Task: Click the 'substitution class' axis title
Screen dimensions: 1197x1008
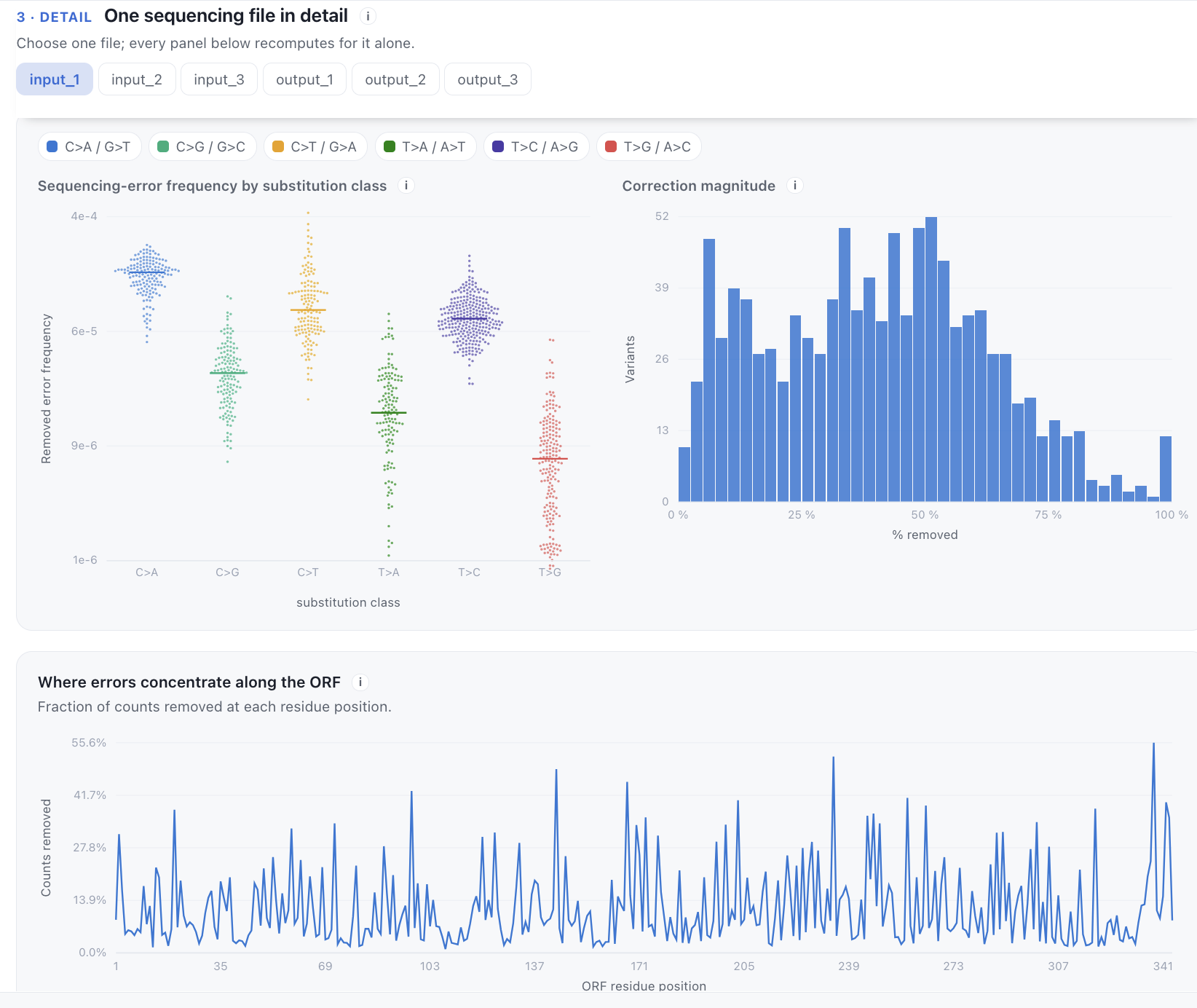Action: click(348, 602)
